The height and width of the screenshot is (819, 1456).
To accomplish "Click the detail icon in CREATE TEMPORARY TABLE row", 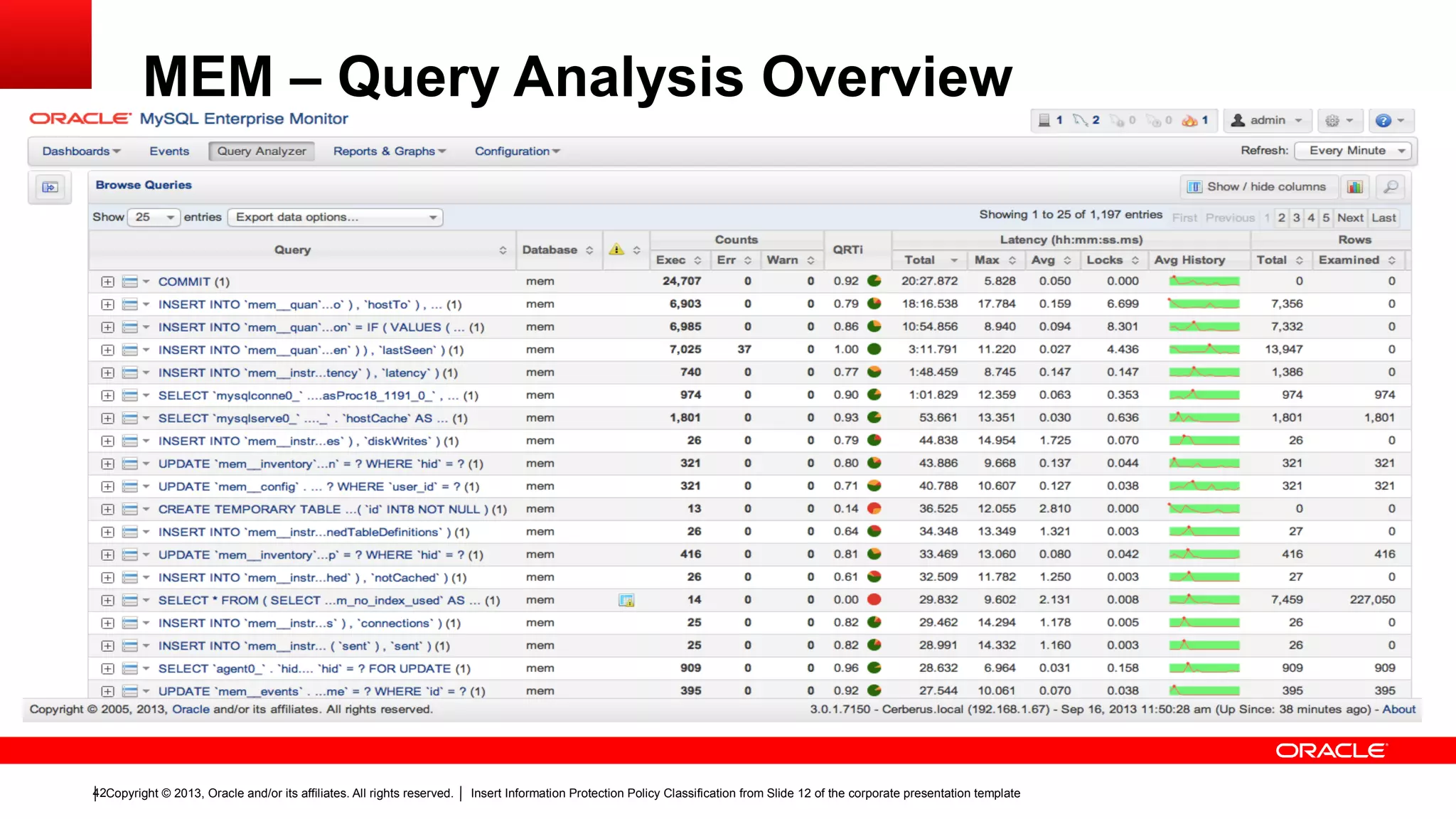I will point(130,510).
